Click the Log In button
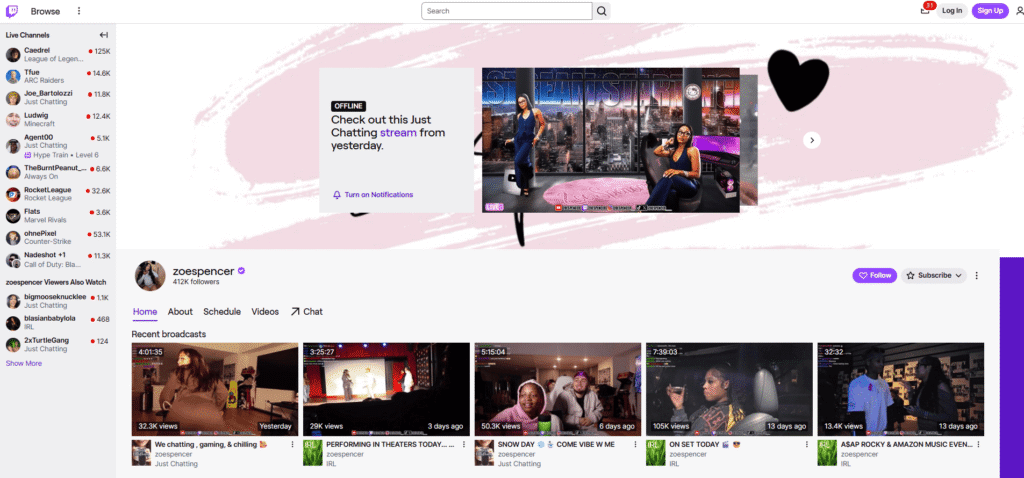 pyautogui.click(x=952, y=11)
